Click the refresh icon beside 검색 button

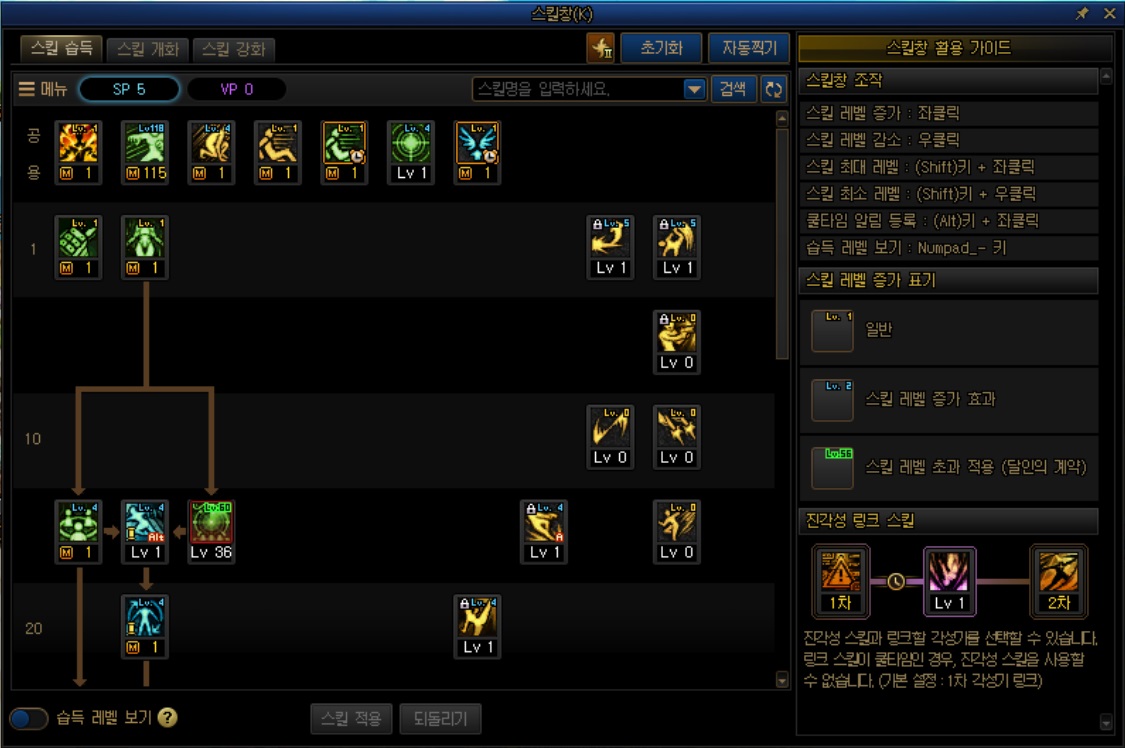coord(773,89)
